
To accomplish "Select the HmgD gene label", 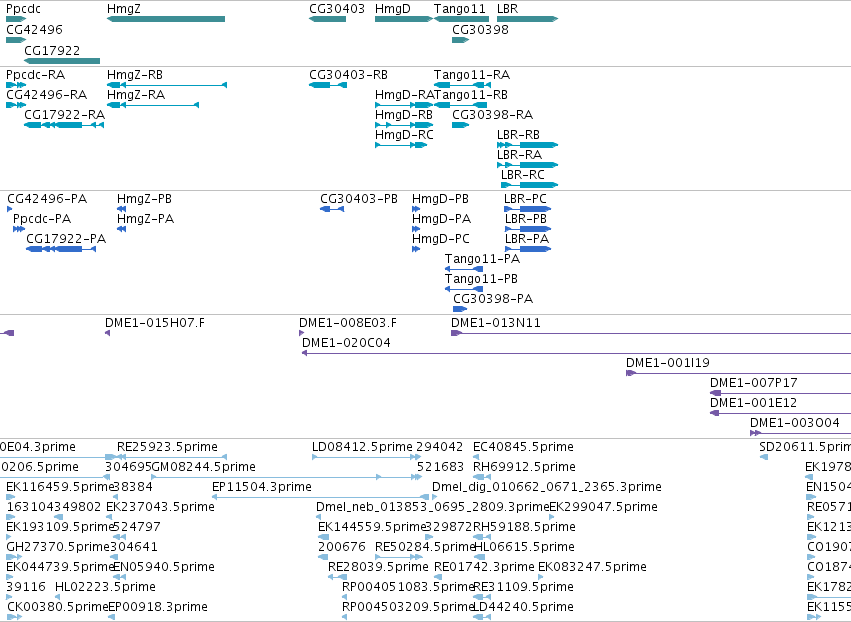I will (393, 9).
